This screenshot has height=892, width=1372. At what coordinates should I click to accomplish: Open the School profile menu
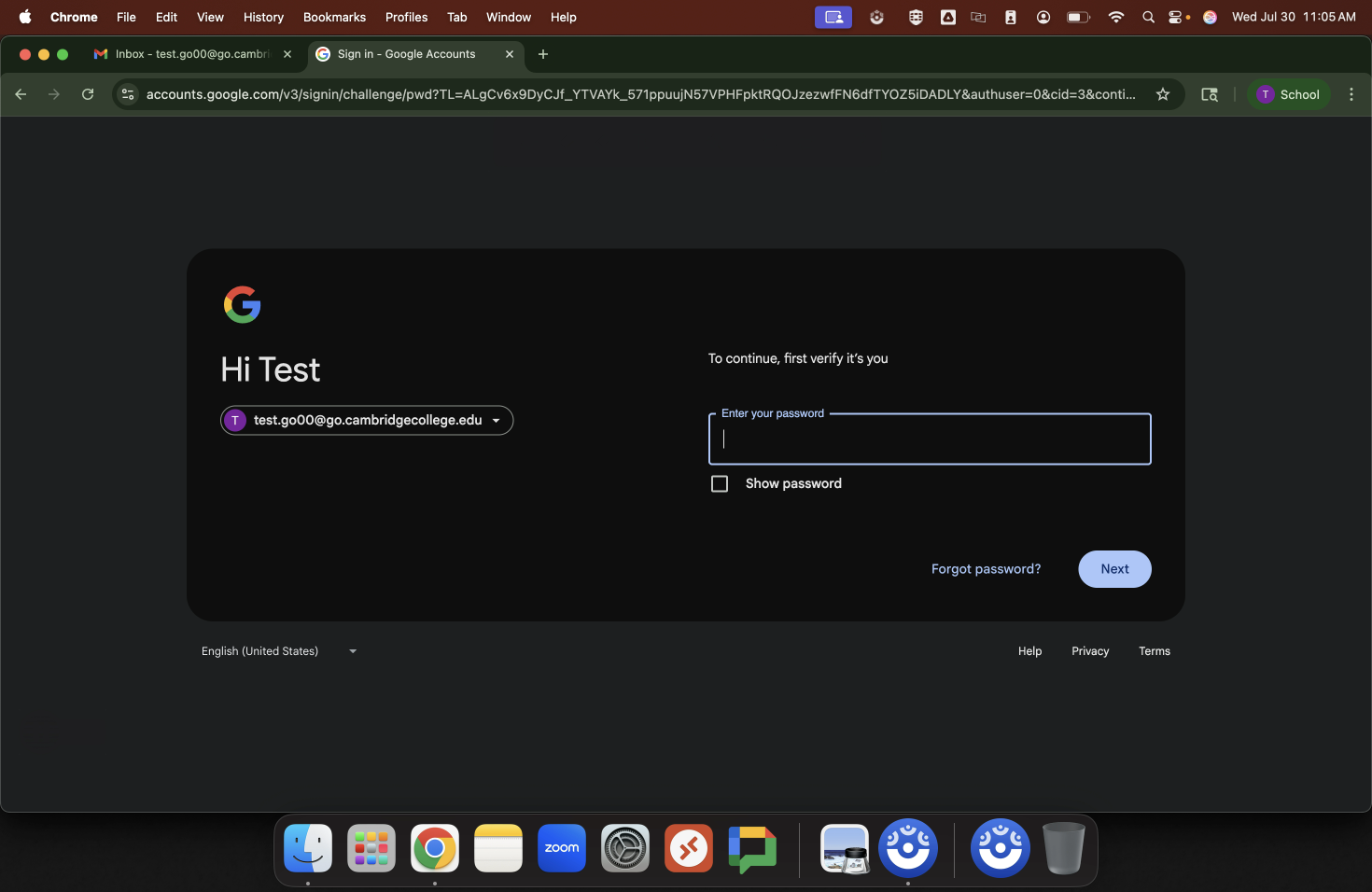click(1289, 94)
